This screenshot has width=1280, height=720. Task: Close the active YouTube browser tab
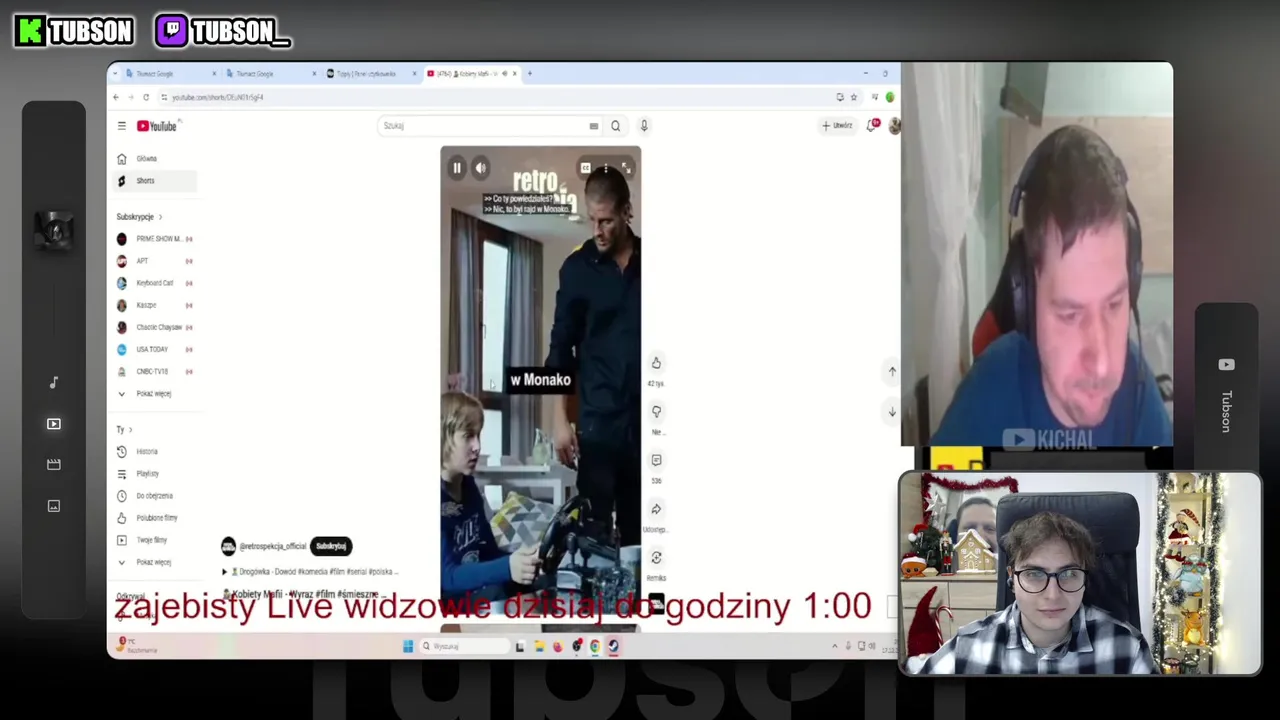[515, 74]
